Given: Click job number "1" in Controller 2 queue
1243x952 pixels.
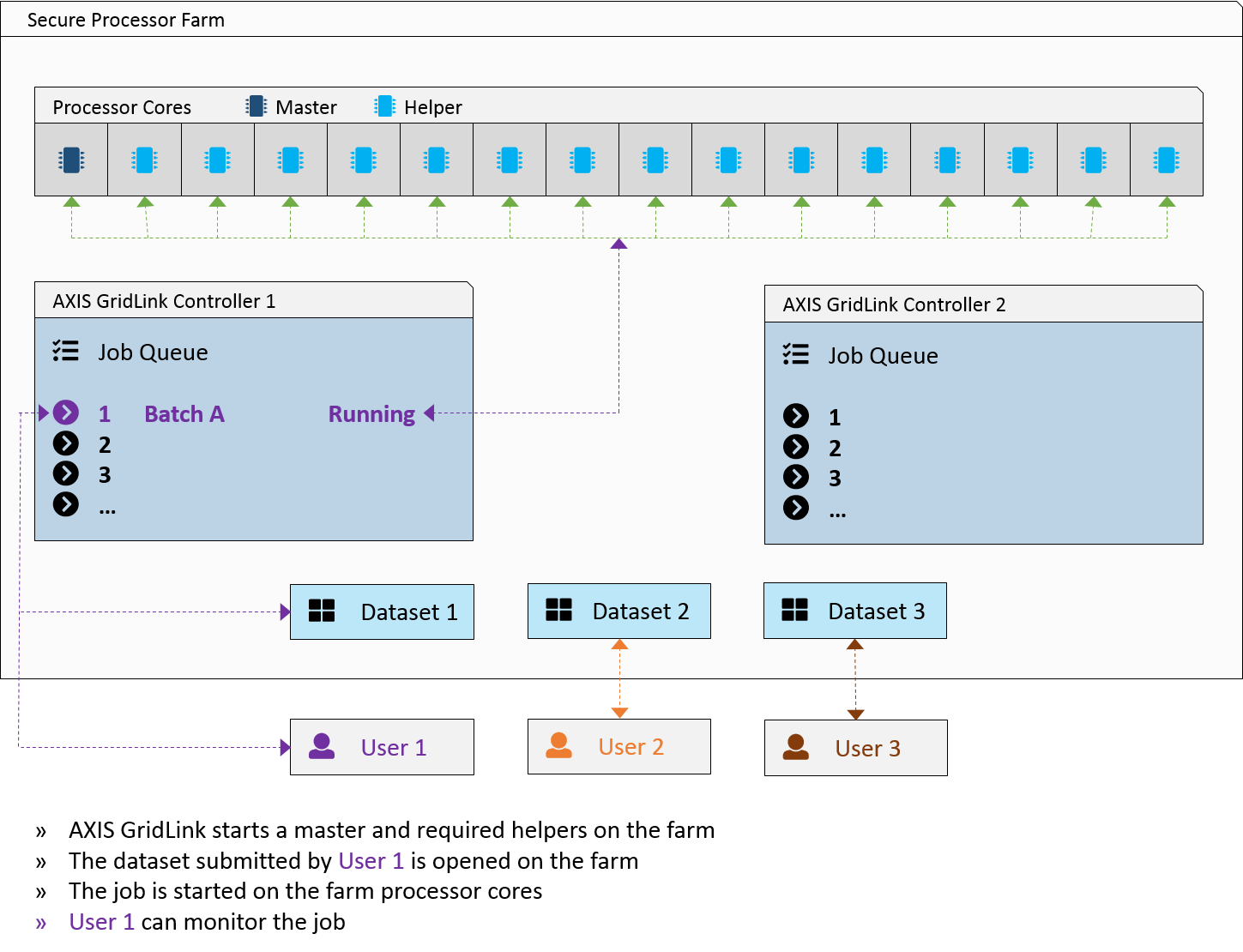Looking at the screenshot, I should [x=835, y=418].
